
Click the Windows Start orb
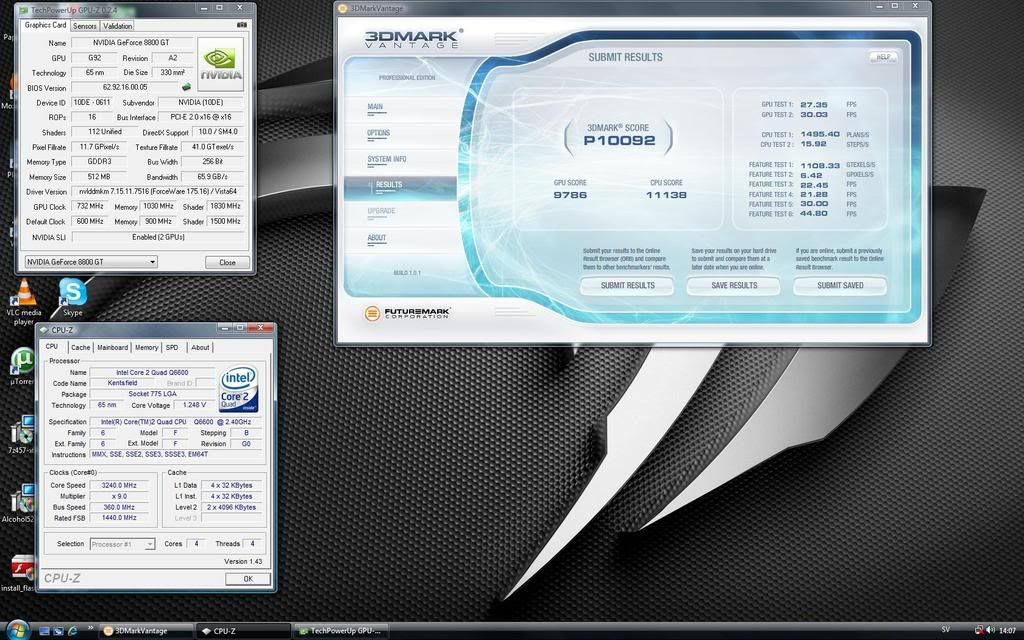click(x=17, y=630)
